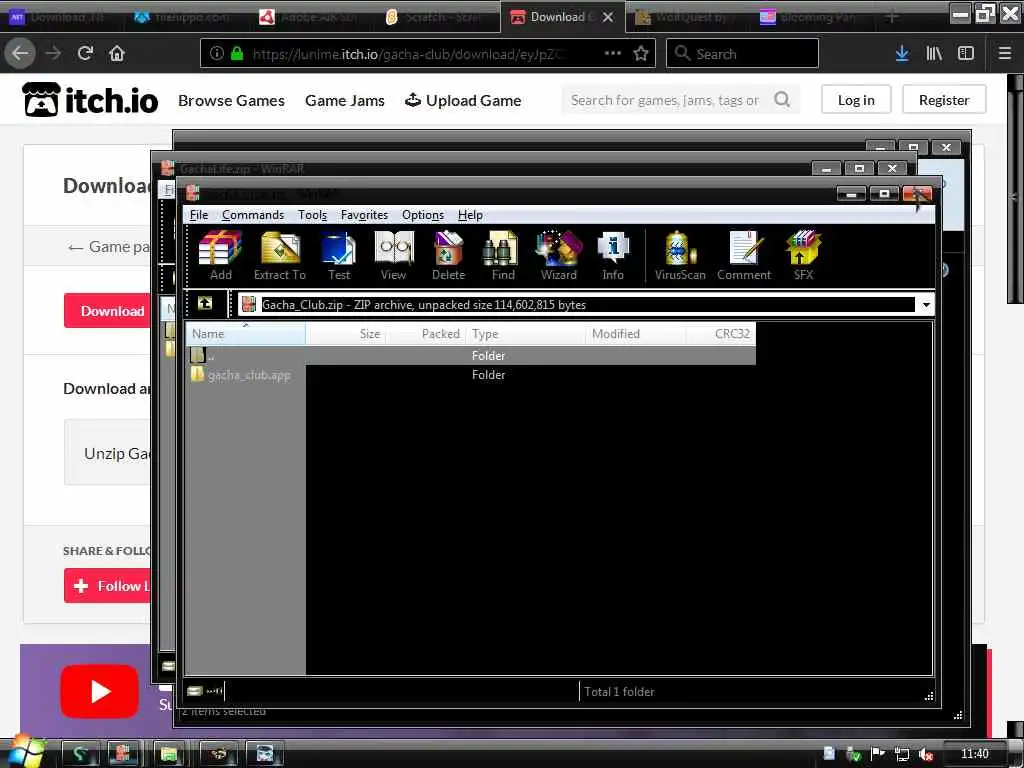Open the Firefox library icon
The height and width of the screenshot is (768, 1024).
(x=934, y=53)
